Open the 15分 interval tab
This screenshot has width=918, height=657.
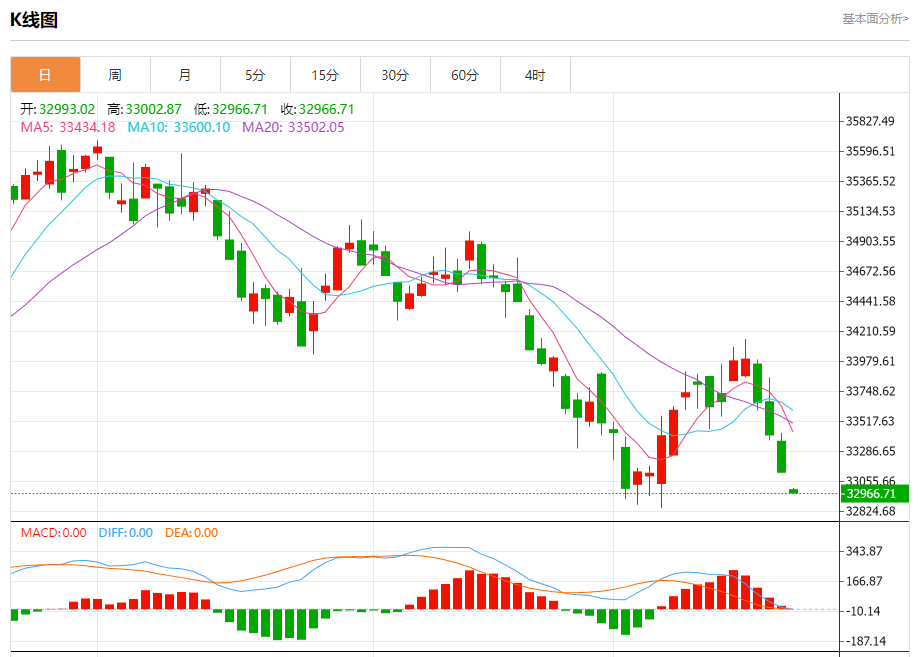click(326, 75)
